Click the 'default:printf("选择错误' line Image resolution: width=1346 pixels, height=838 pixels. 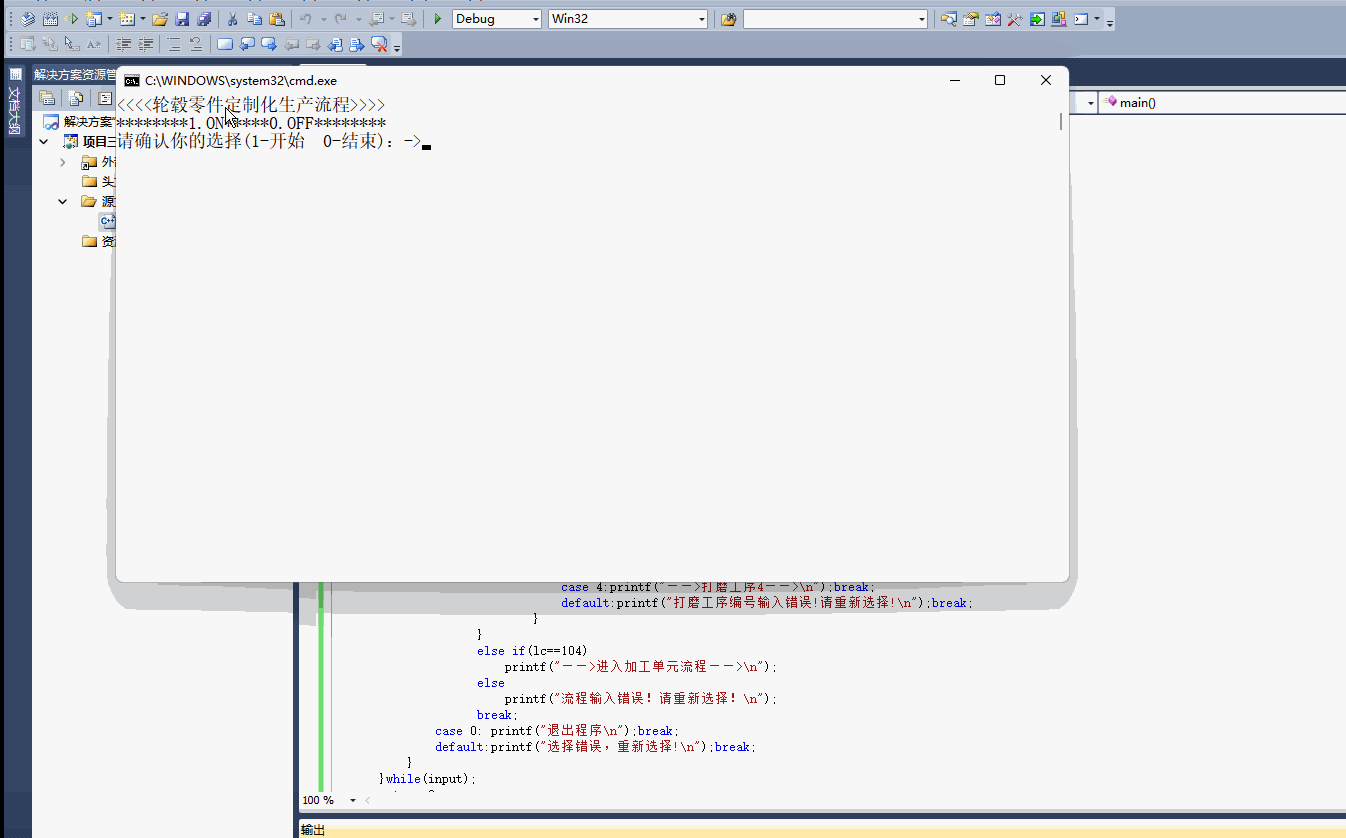[596, 747]
